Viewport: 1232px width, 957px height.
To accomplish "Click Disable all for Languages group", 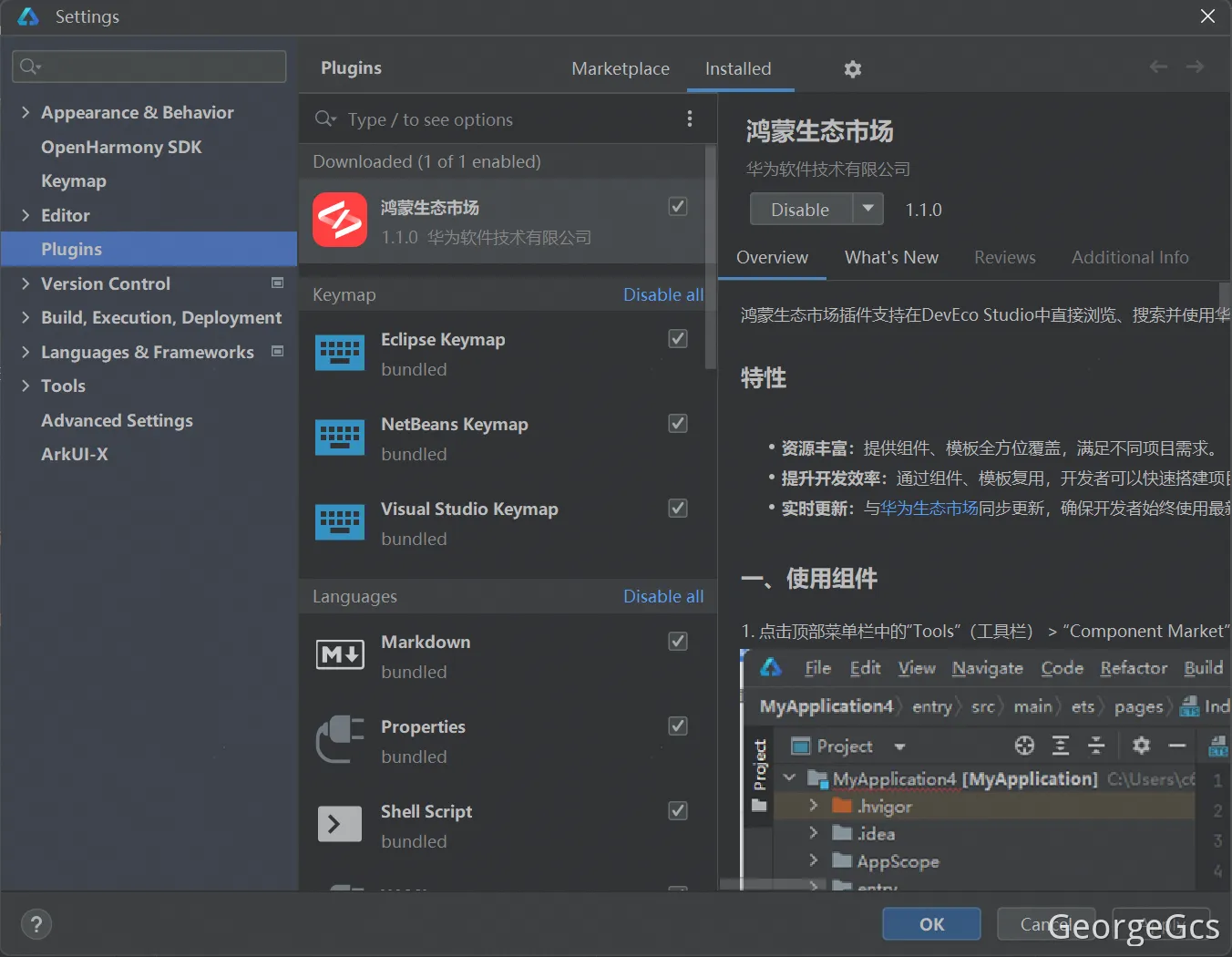I will point(663,596).
